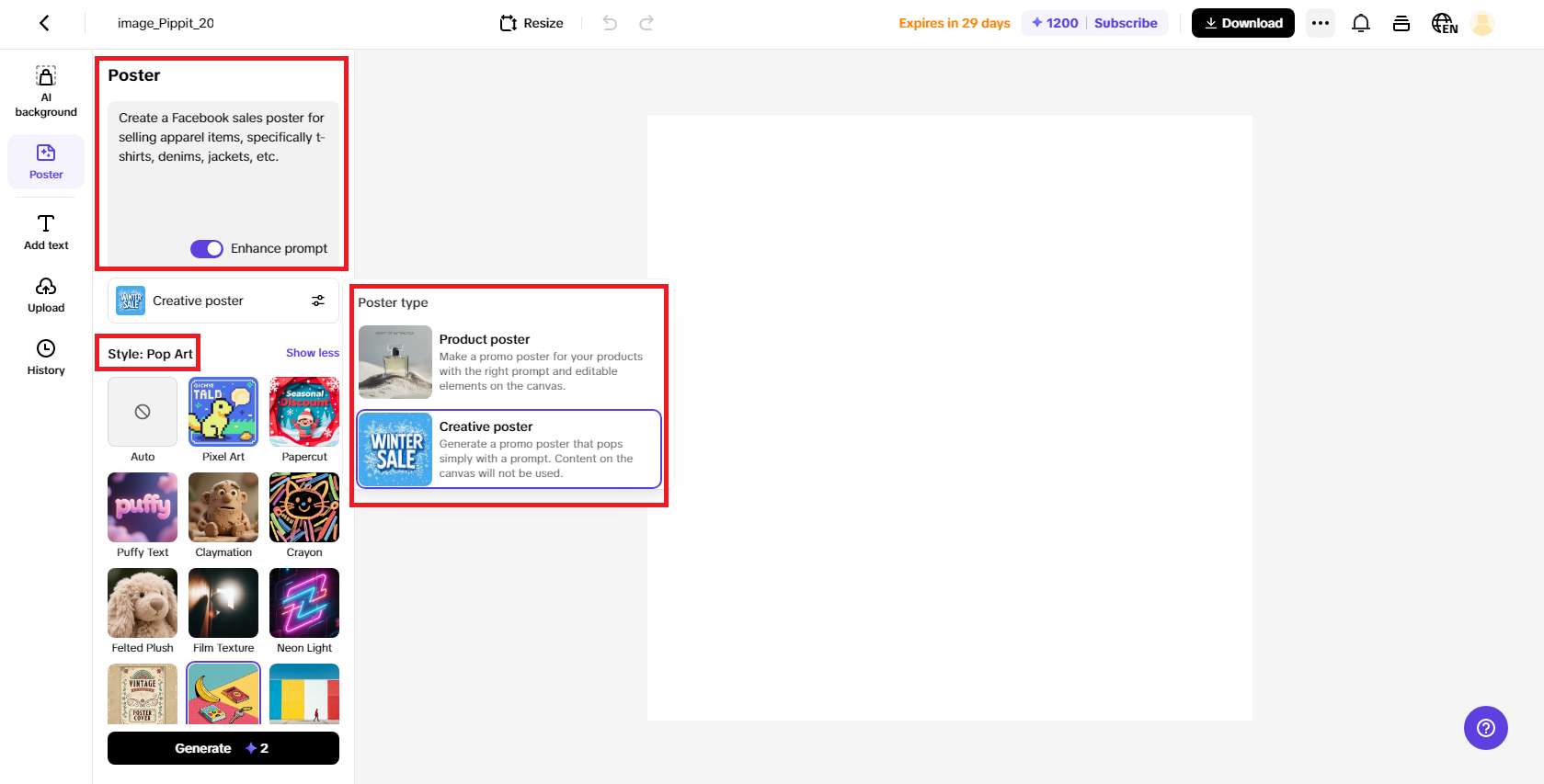
Task: Open the AI background tool
Action: click(46, 92)
